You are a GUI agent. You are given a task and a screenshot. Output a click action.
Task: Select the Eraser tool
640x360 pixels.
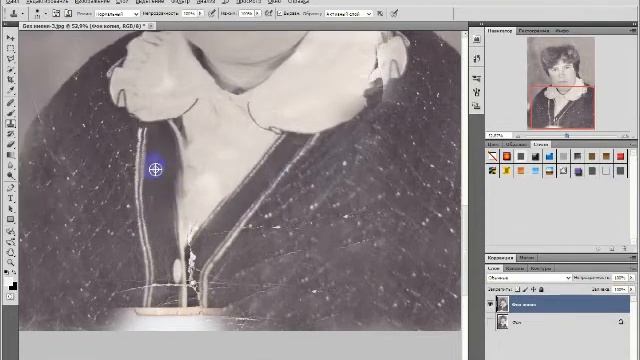click(x=11, y=144)
